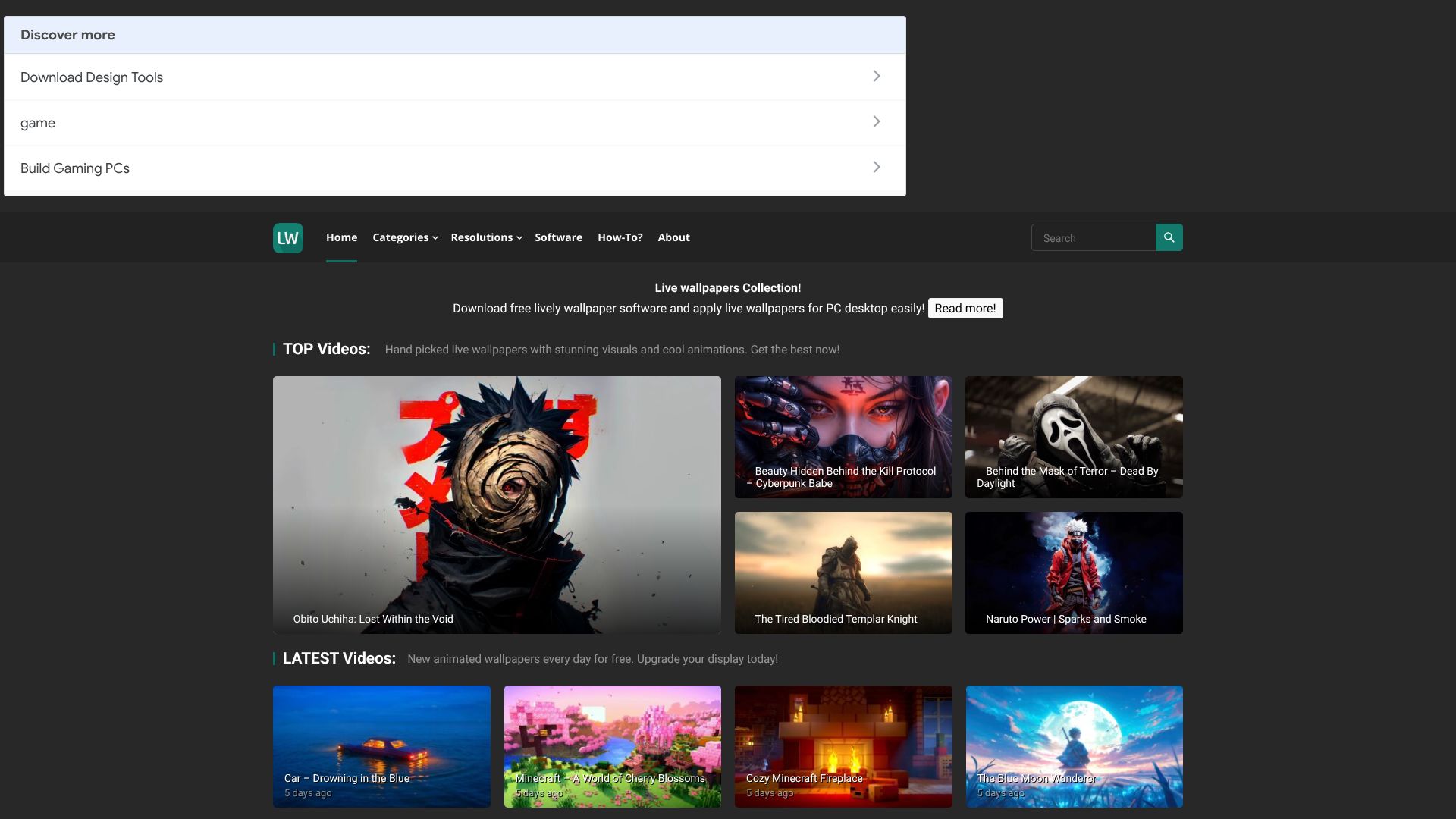The width and height of the screenshot is (1456, 819).
Task: Open The Tired Bloodied Templar Knight thumbnail
Action: tap(843, 573)
